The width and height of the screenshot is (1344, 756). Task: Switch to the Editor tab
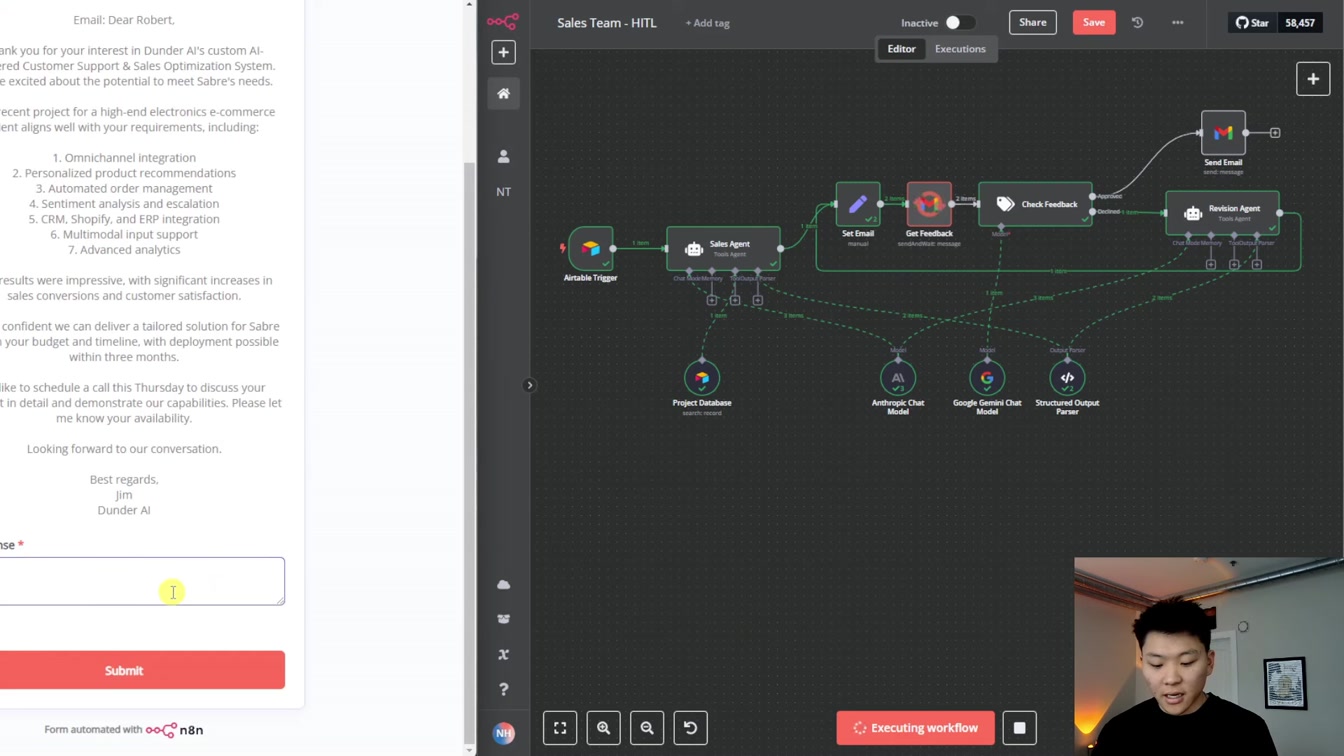tap(901, 49)
